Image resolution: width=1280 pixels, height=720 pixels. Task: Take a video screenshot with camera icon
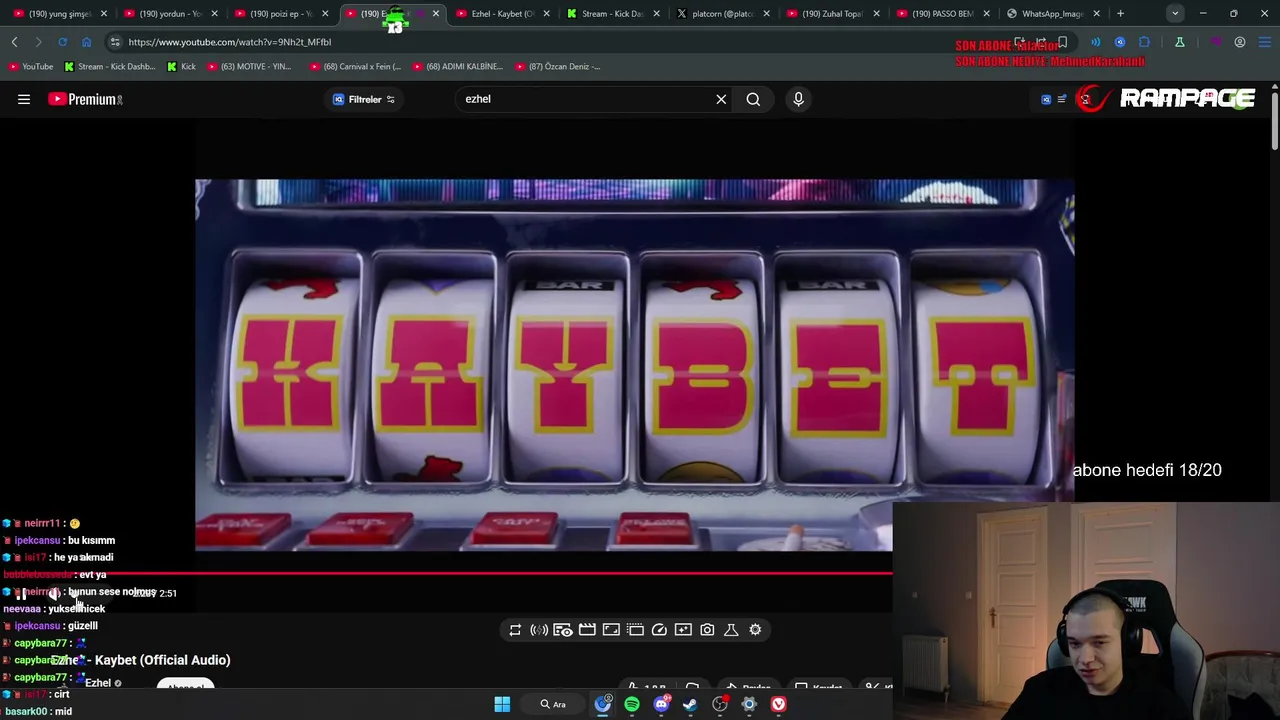pyautogui.click(x=707, y=630)
